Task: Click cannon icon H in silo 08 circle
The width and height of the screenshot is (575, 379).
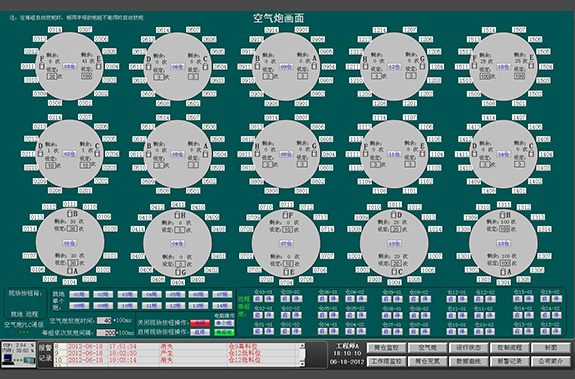Action: point(257,154)
